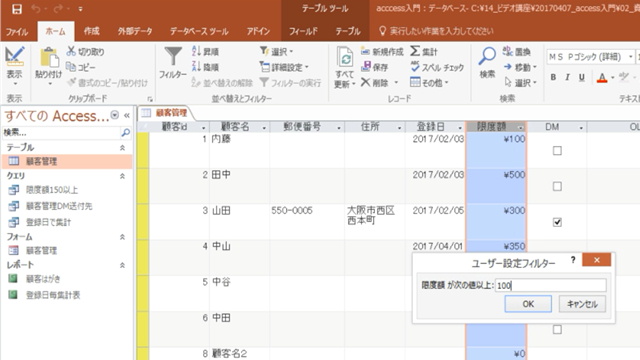Click キャンセル in the filter dialog

(582, 304)
